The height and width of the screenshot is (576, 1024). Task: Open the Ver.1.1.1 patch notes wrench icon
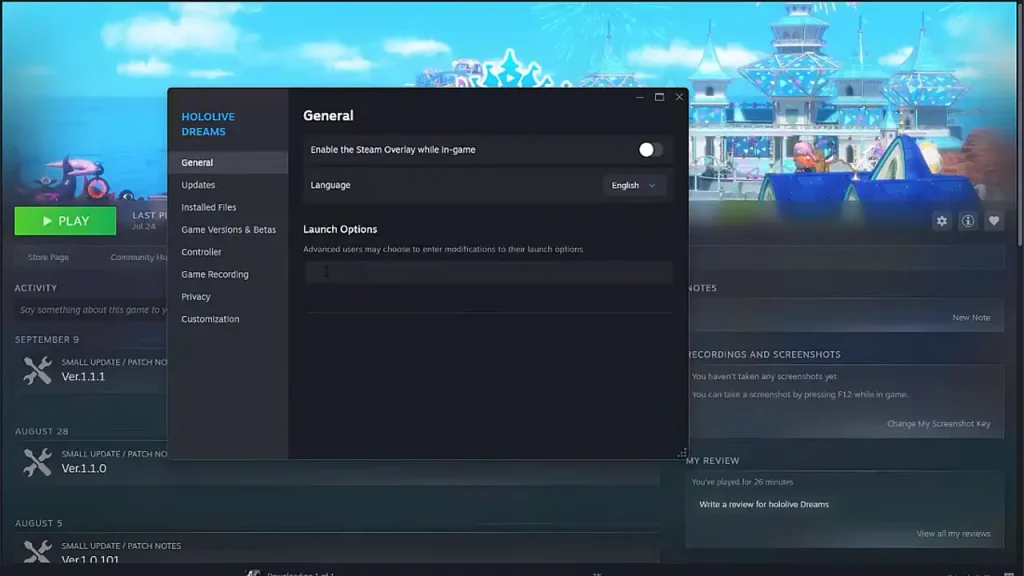coord(37,371)
